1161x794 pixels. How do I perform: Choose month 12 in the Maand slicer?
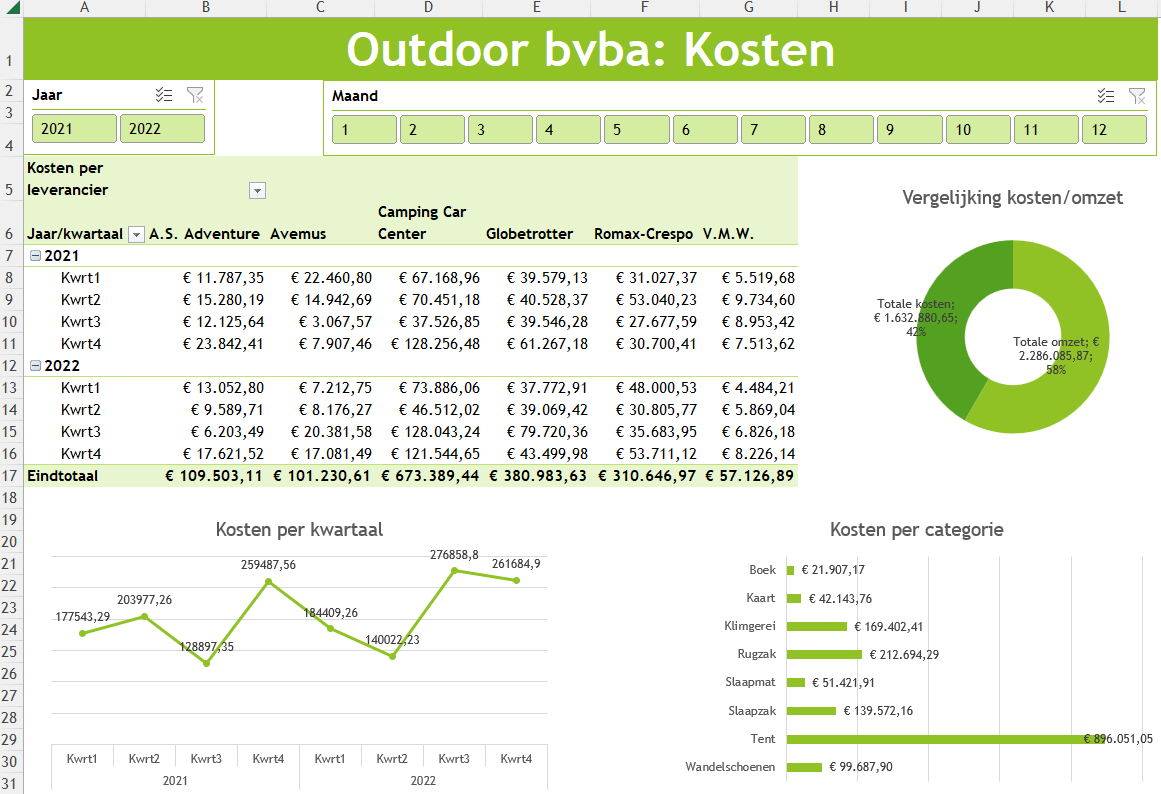coord(1113,130)
